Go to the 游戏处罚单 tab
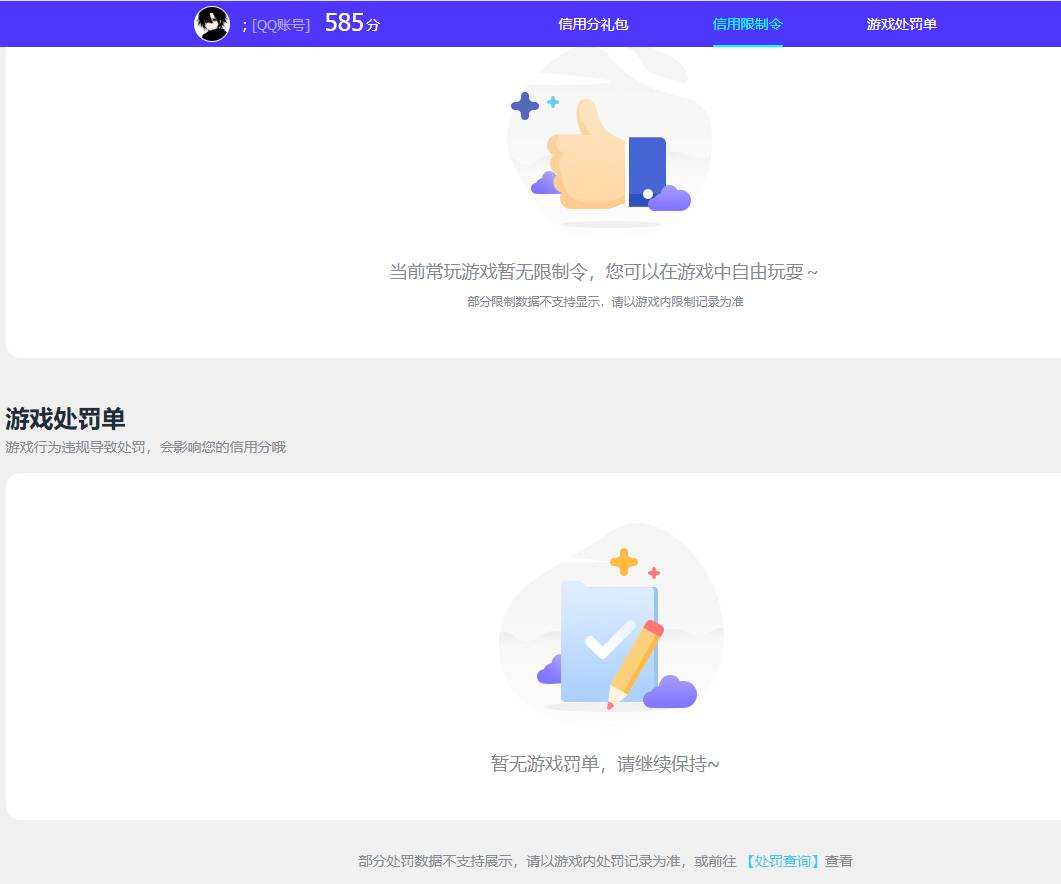 pyautogui.click(x=902, y=24)
